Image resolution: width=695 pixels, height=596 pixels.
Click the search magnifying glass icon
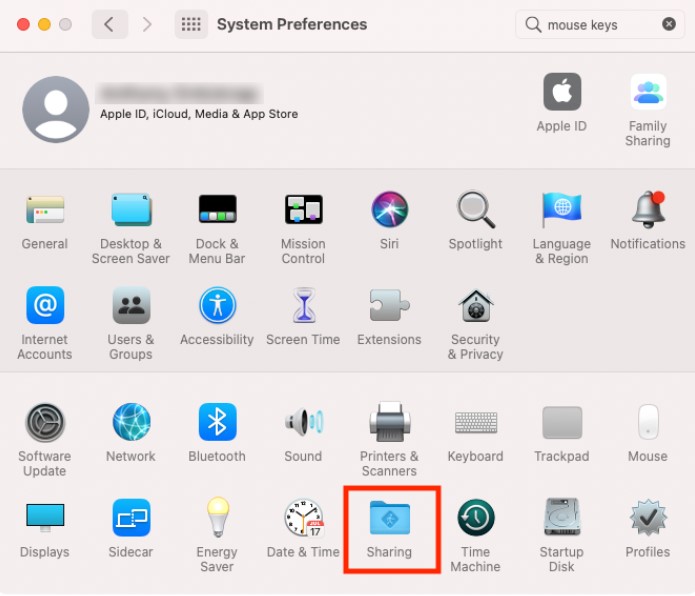click(x=533, y=24)
